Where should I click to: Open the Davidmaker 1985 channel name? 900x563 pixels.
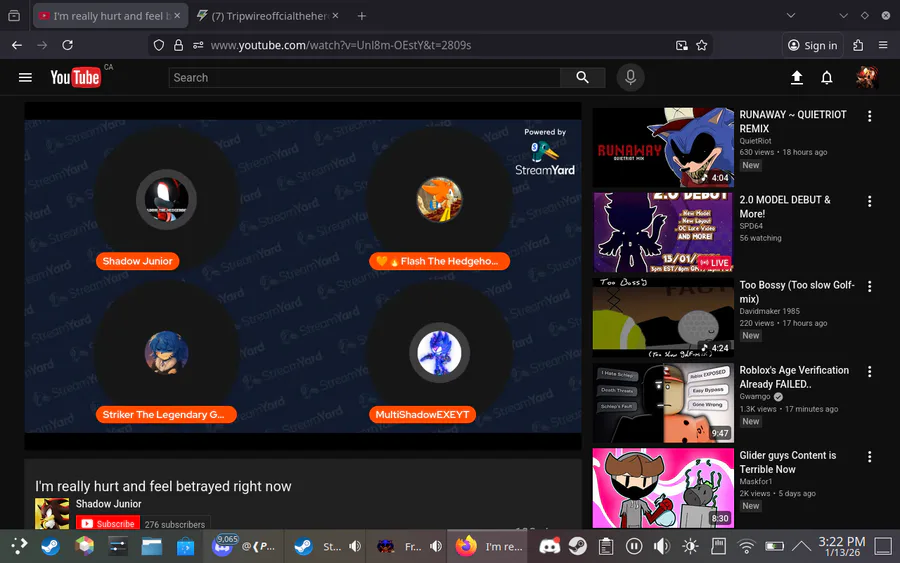pos(769,311)
